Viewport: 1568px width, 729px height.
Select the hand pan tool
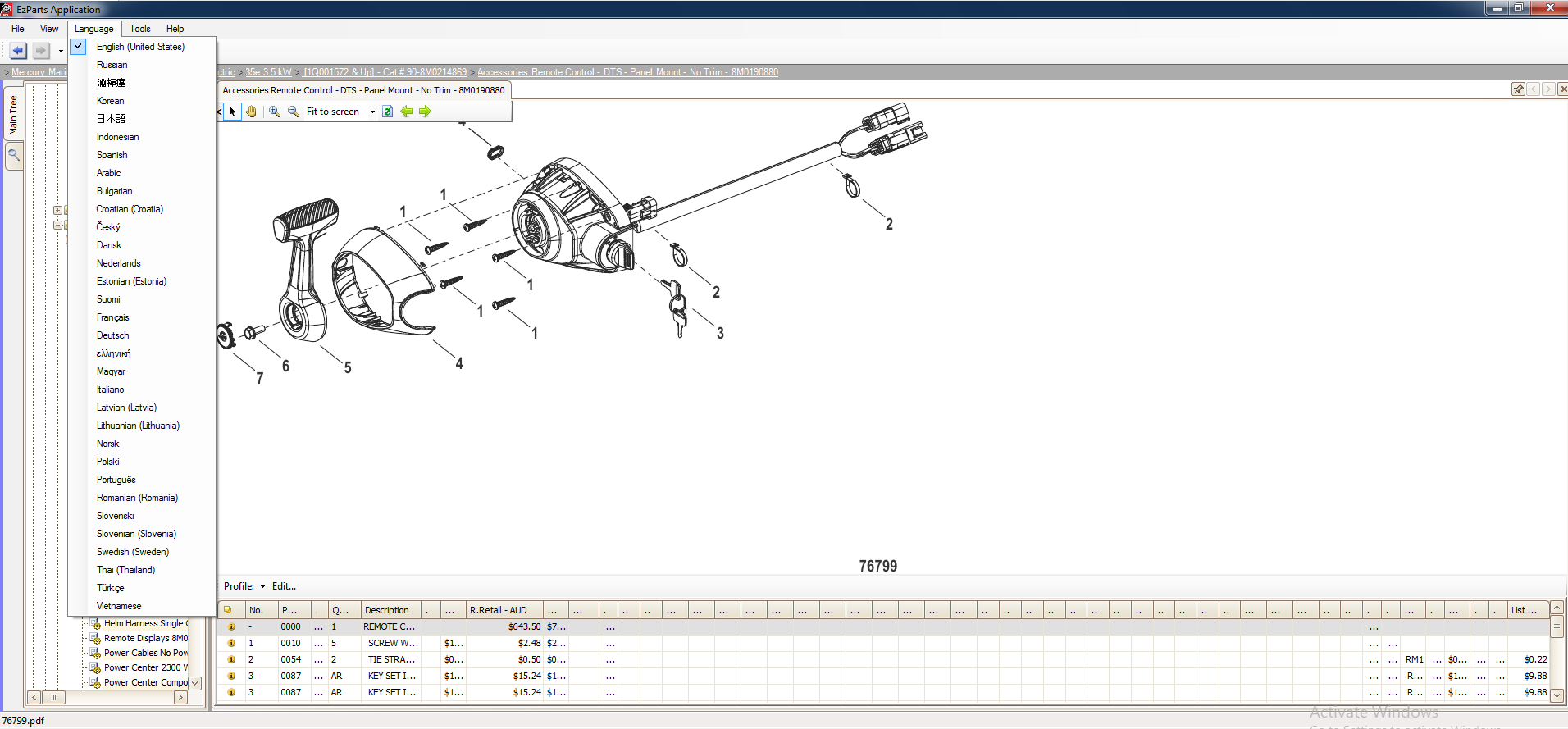pyautogui.click(x=252, y=112)
